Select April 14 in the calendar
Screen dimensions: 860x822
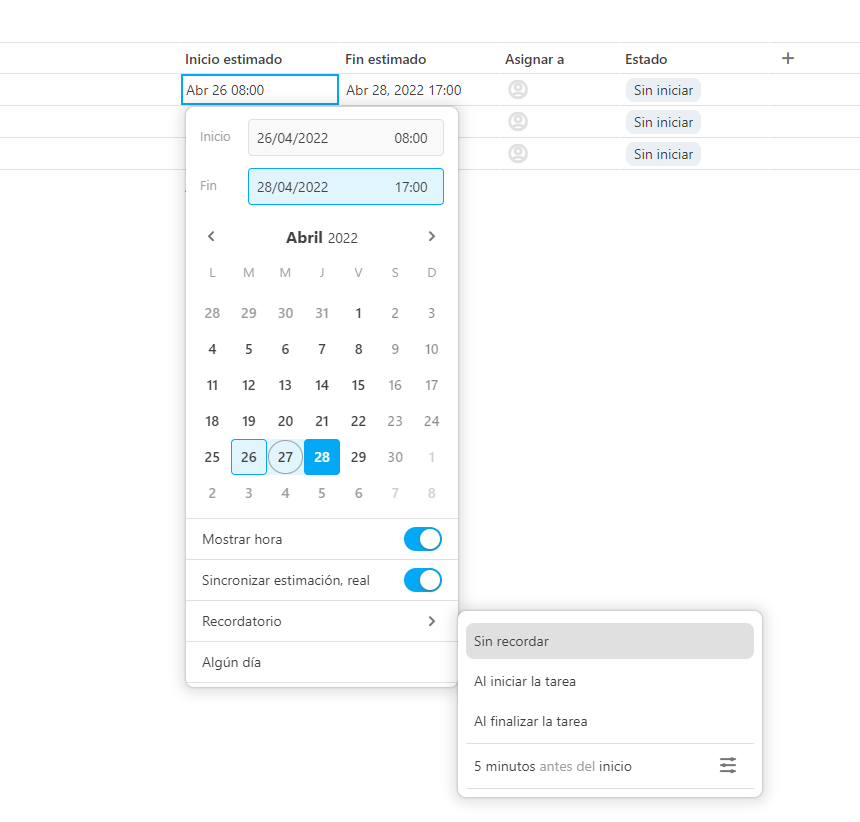pos(322,385)
